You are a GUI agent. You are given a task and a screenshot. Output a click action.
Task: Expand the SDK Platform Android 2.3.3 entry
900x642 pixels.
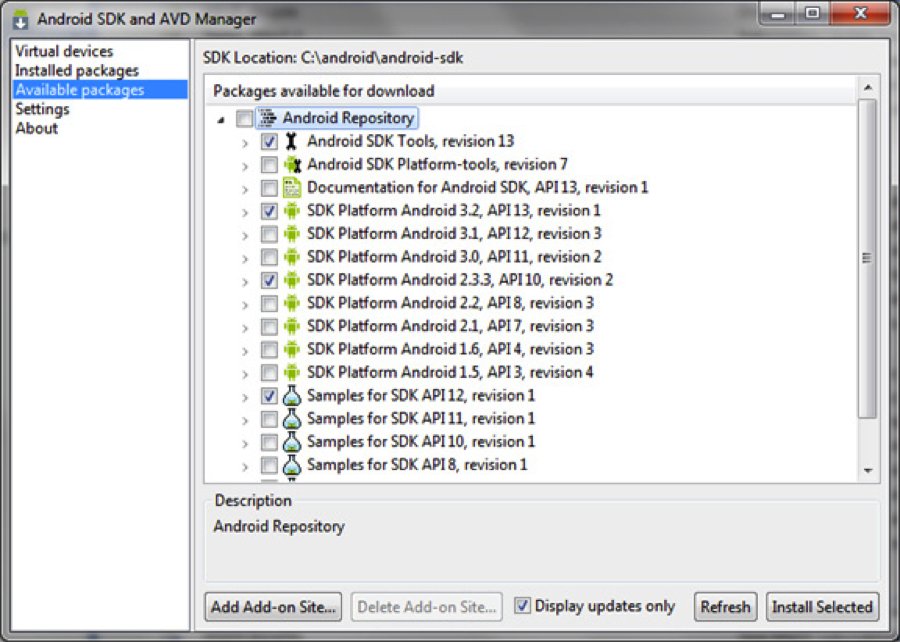[245, 281]
